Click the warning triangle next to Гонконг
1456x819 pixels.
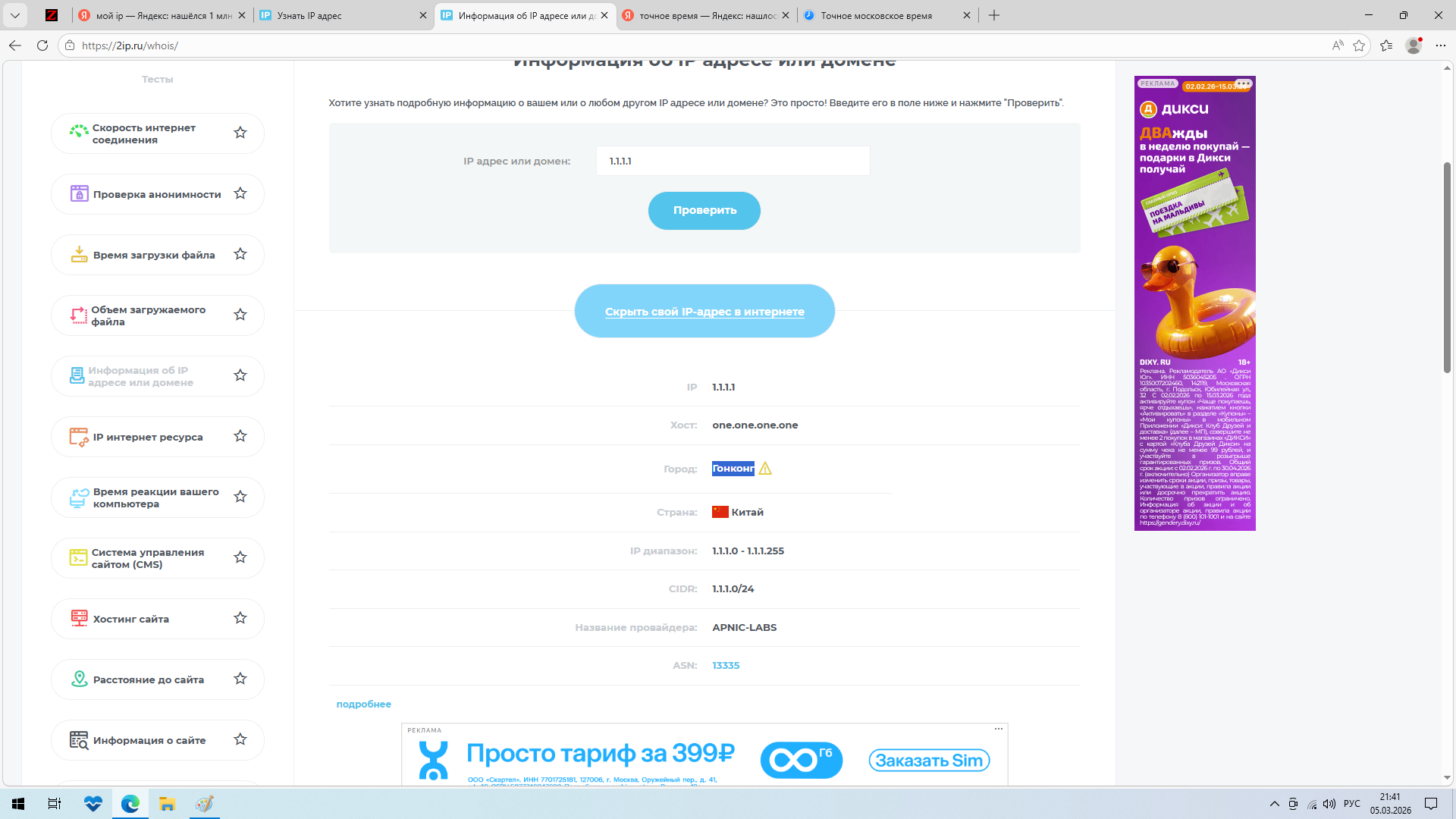click(765, 469)
